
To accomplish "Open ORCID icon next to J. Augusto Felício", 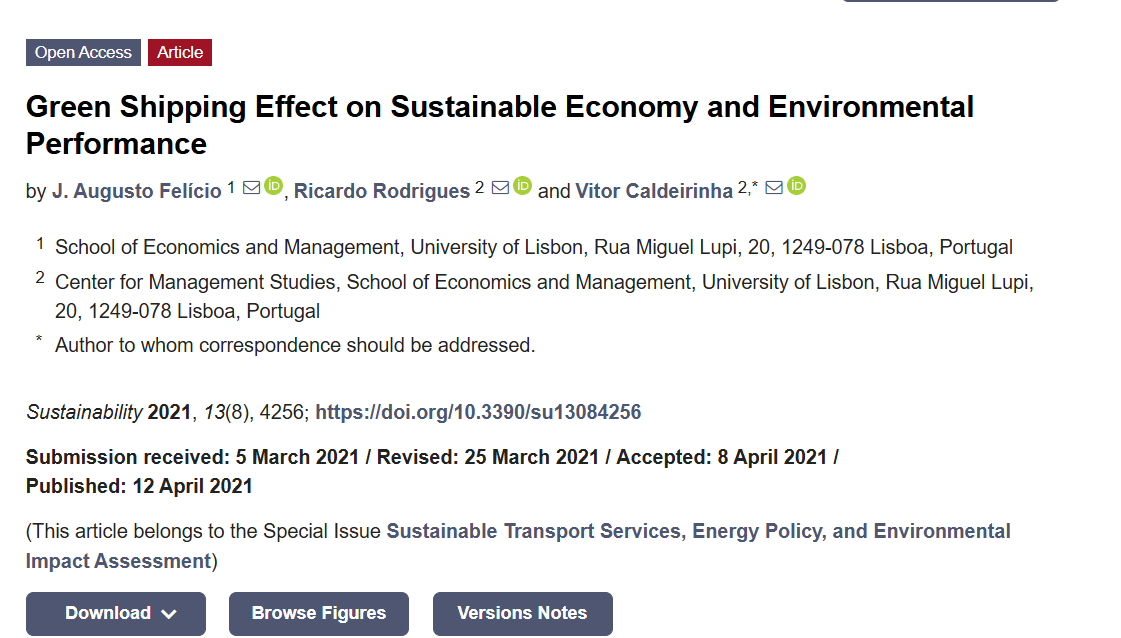I will click(274, 186).
